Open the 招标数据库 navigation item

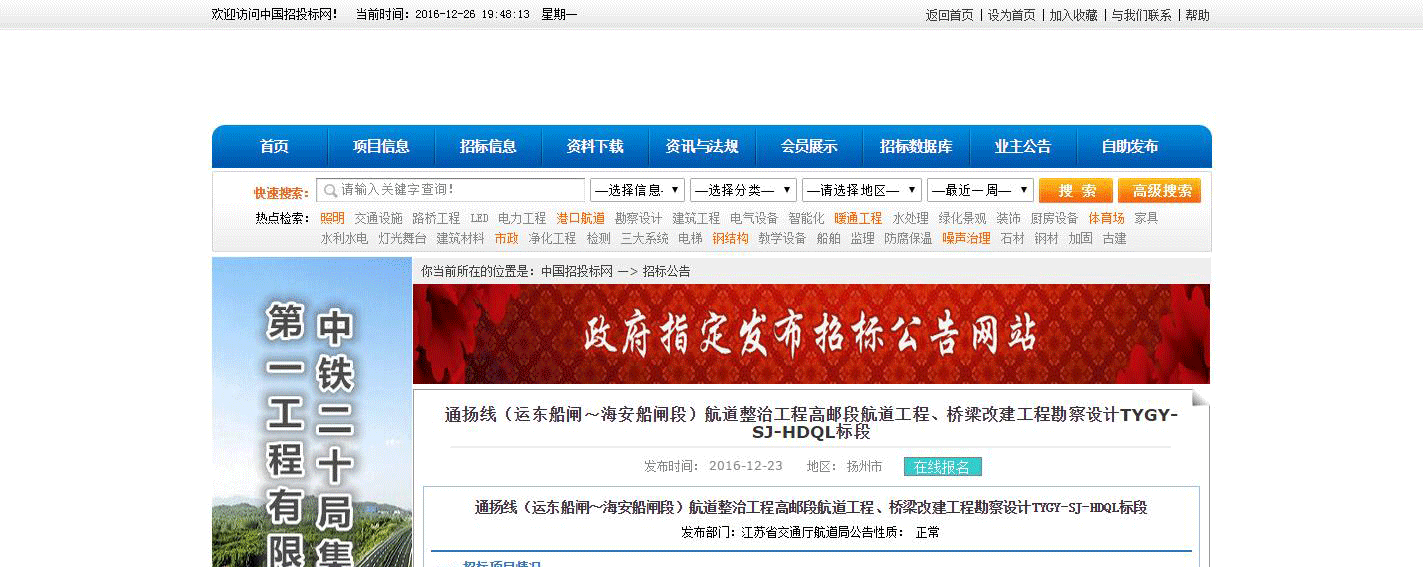click(x=916, y=147)
